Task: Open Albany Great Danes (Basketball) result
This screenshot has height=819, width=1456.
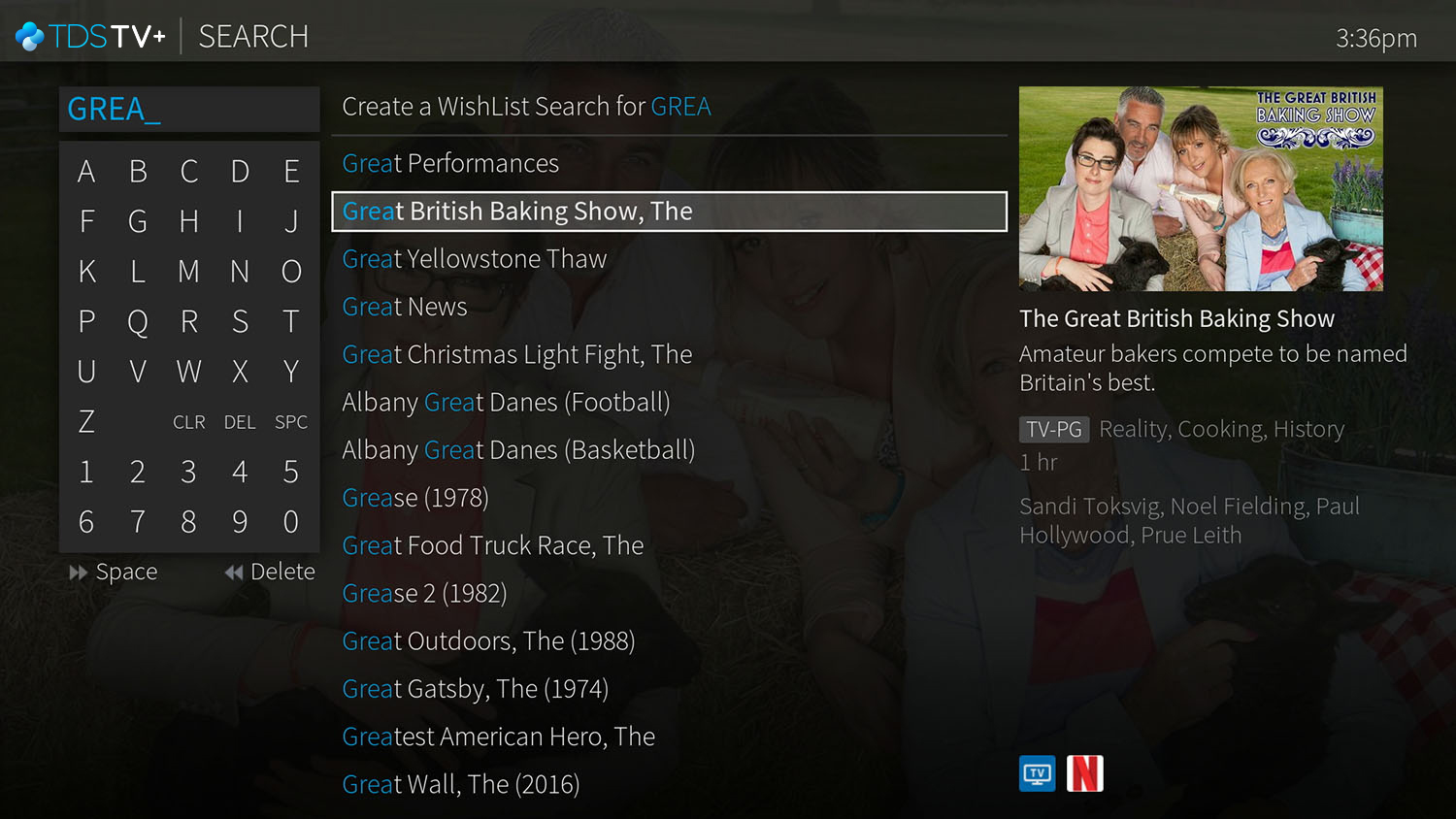Action: [x=669, y=450]
